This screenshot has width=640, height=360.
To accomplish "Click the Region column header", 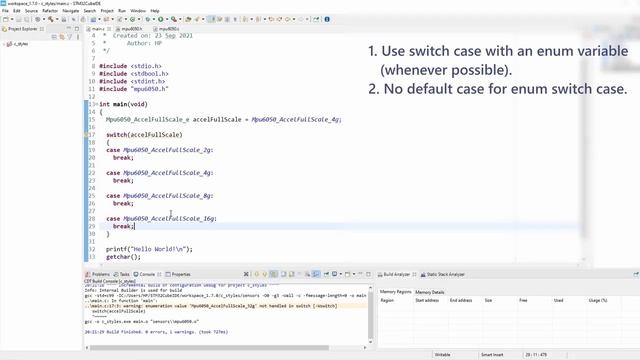I will [x=387, y=300].
